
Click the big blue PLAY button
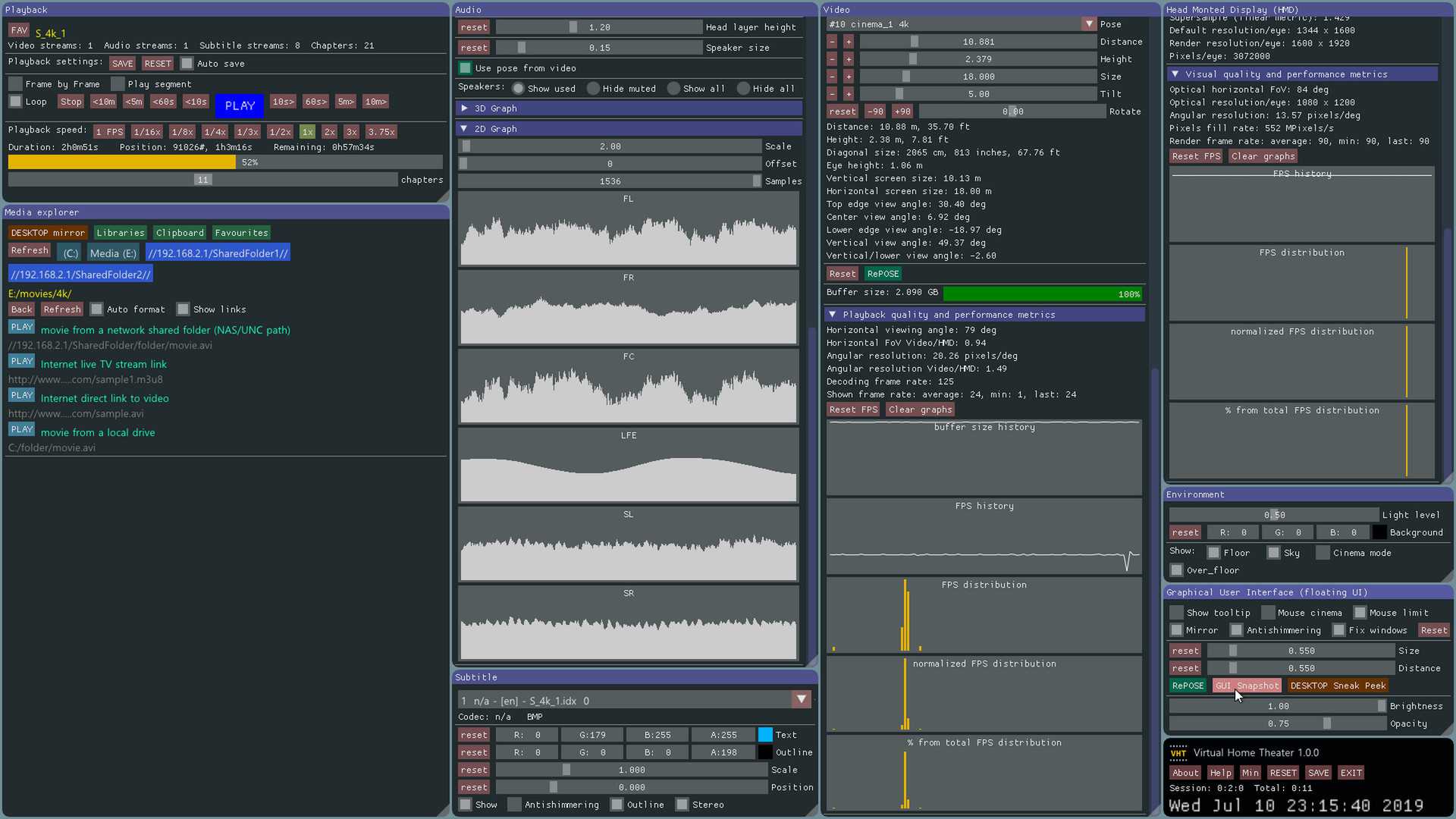coord(240,106)
